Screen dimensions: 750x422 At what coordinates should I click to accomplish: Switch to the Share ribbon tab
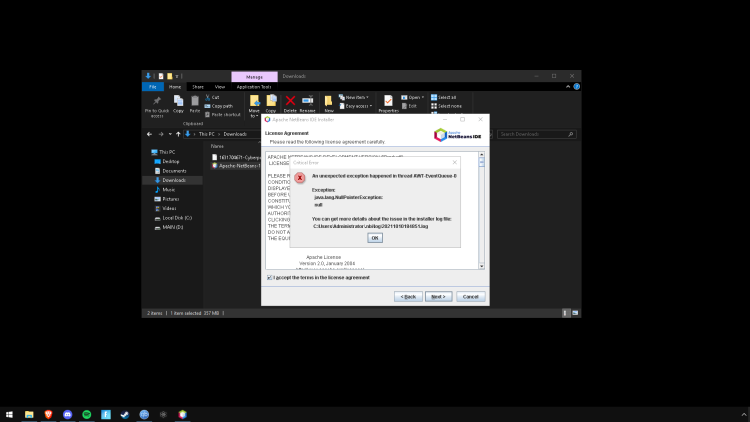click(198, 87)
